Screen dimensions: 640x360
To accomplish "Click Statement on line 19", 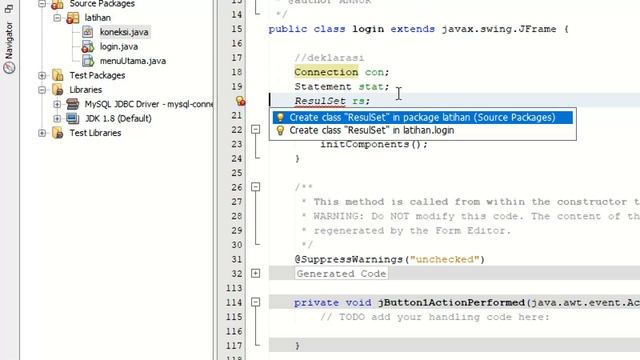I will click(x=323, y=87).
